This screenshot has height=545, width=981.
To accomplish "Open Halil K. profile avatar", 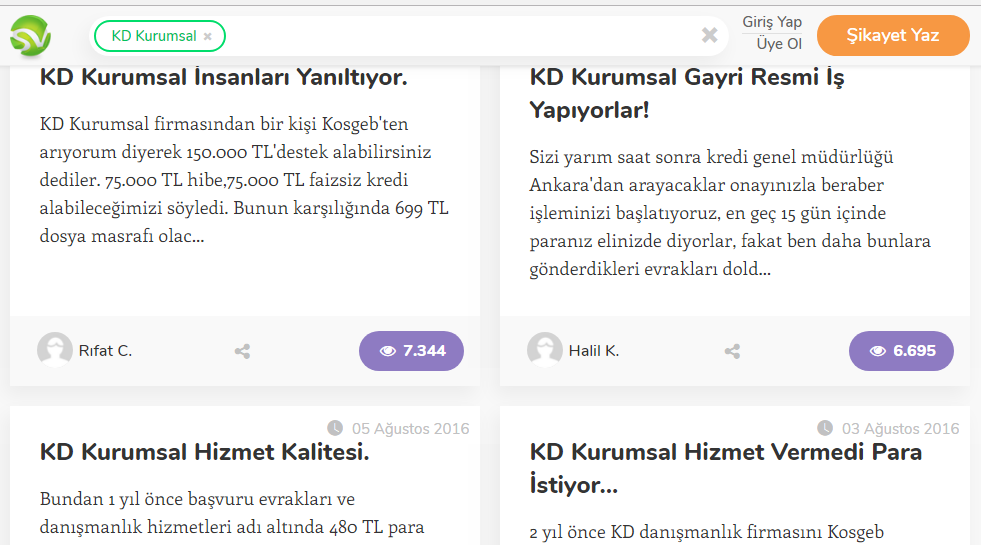I will (x=544, y=350).
